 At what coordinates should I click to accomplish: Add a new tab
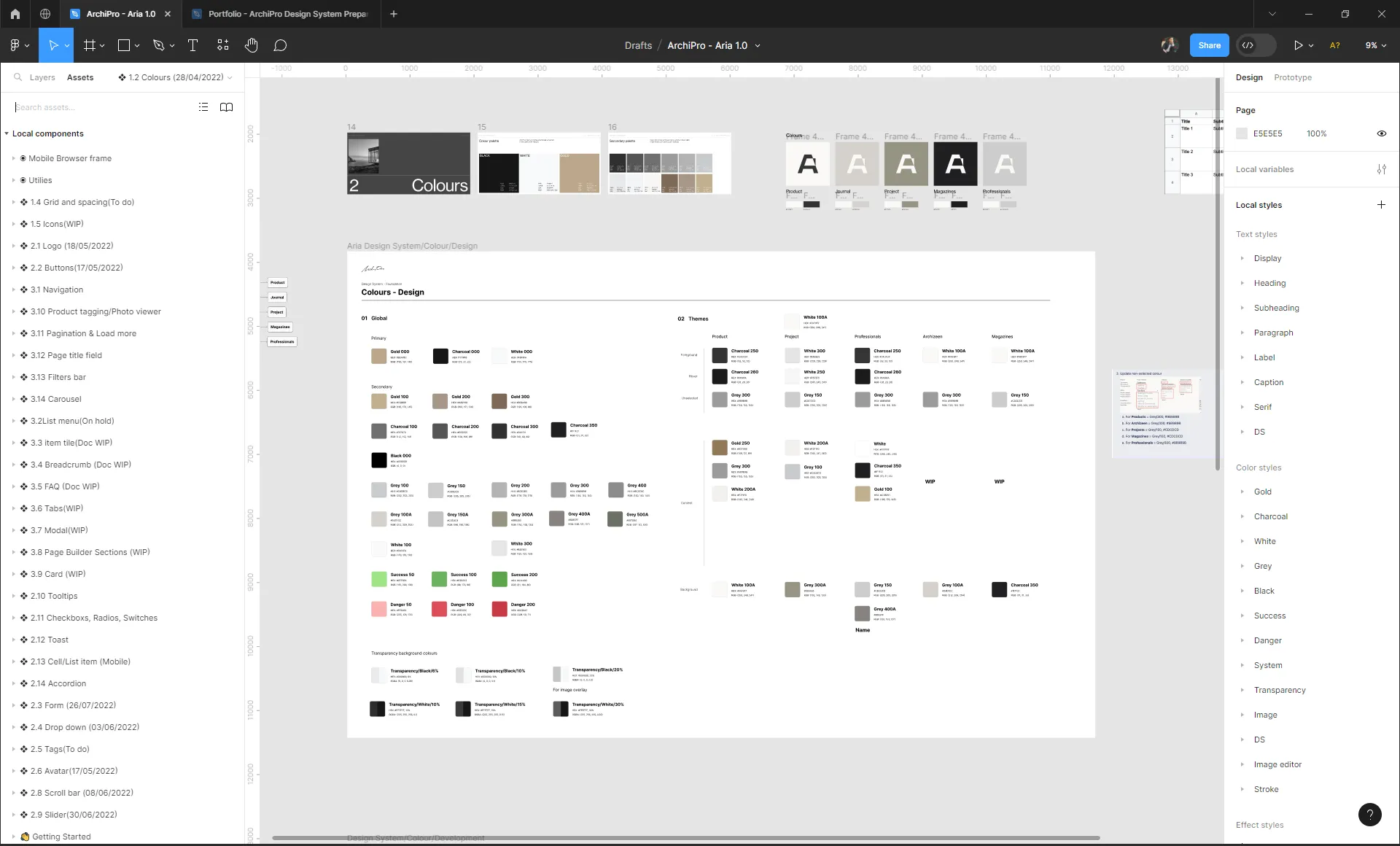click(394, 14)
